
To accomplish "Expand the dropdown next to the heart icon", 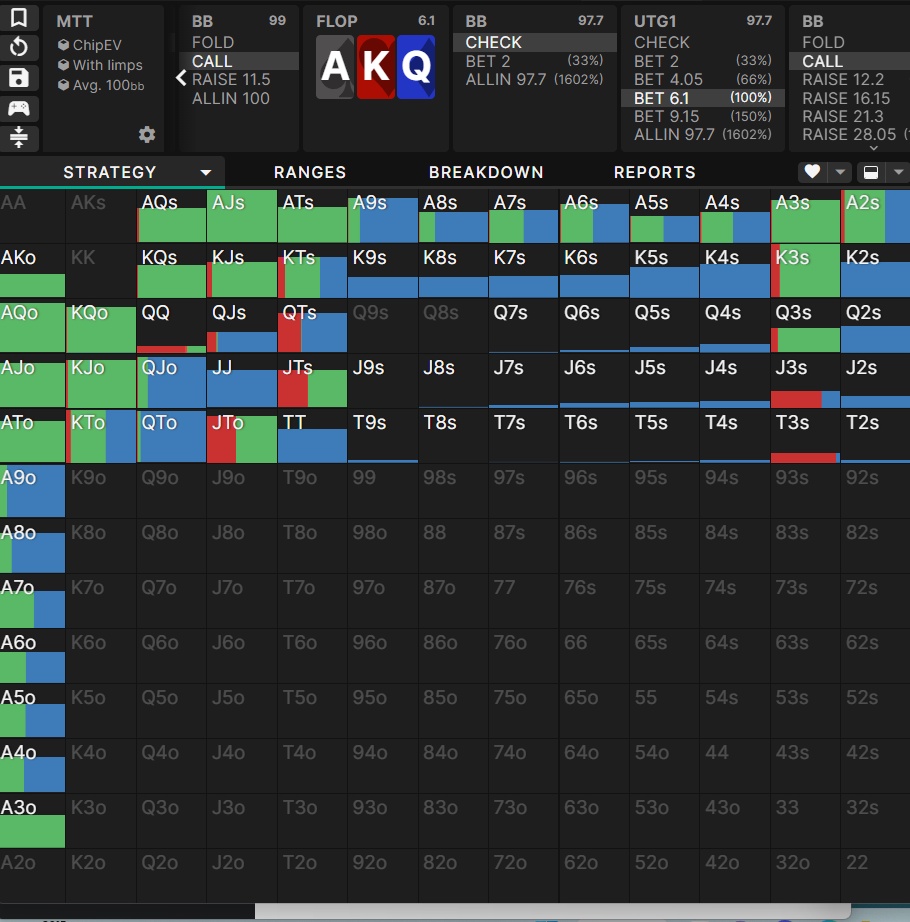I will [x=840, y=172].
